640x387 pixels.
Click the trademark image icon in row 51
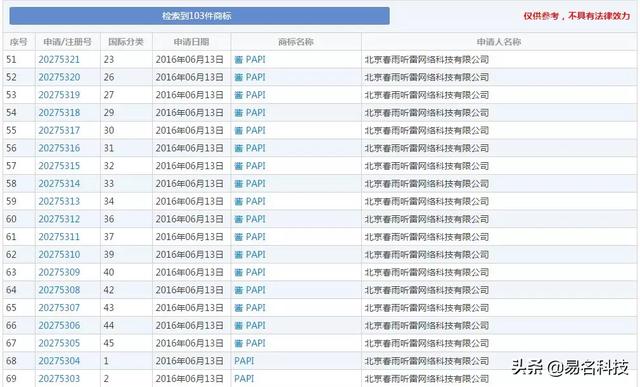pos(239,60)
